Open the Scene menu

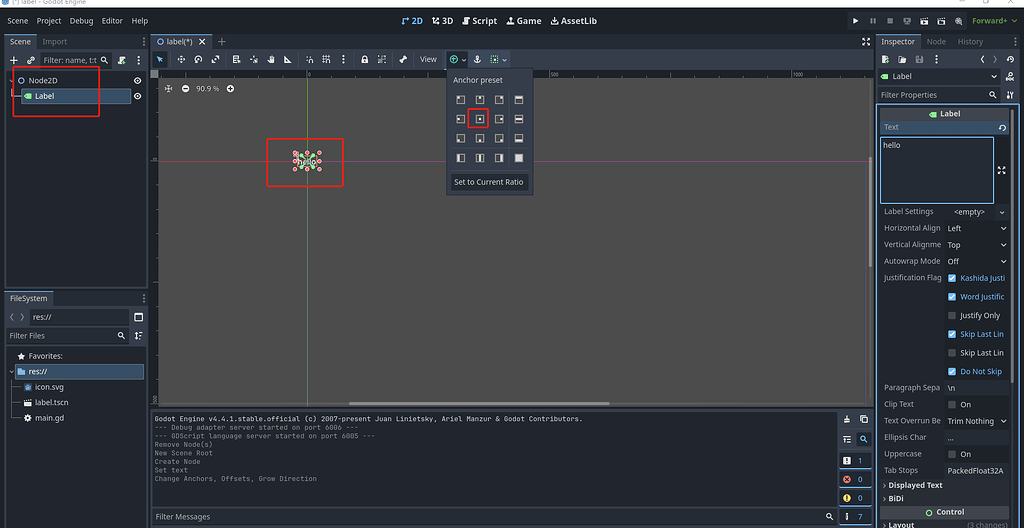coord(18,21)
